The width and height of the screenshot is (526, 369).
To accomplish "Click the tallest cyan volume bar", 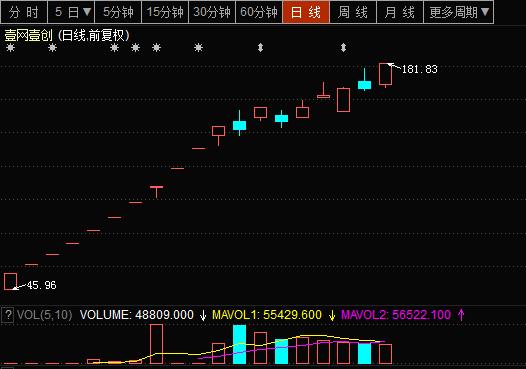I will 240,344.
